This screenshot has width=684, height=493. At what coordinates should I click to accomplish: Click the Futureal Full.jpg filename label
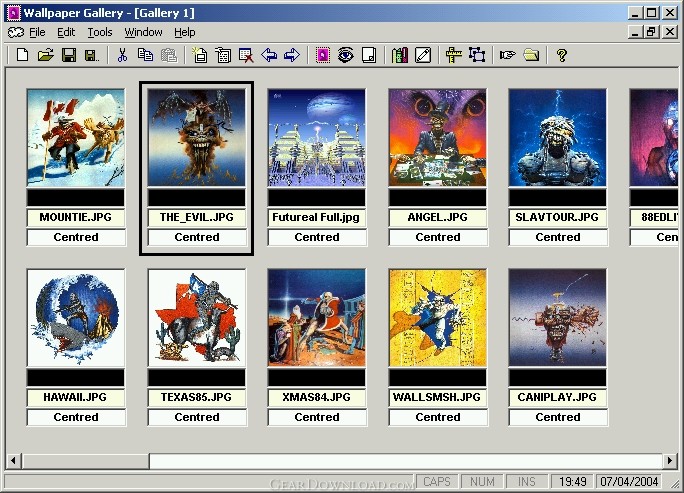click(x=317, y=217)
